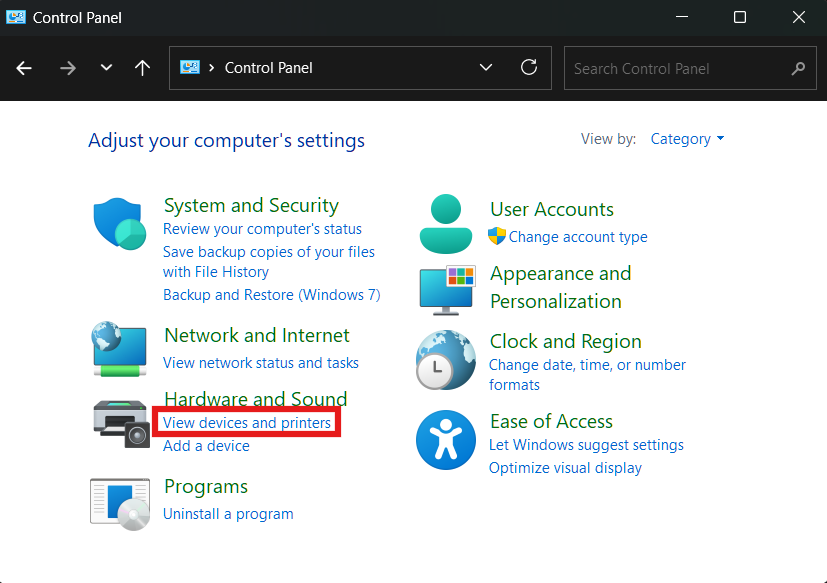Open the Network and Internet globe icon
827x583 pixels.
point(119,348)
